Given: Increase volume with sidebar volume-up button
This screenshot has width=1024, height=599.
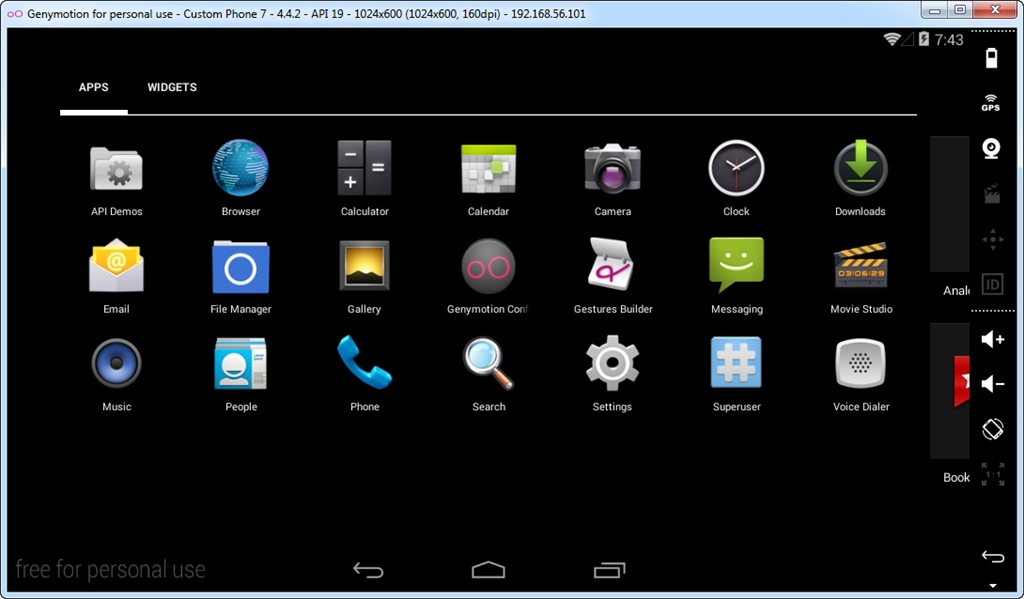Looking at the screenshot, I should [x=993, y=339].
